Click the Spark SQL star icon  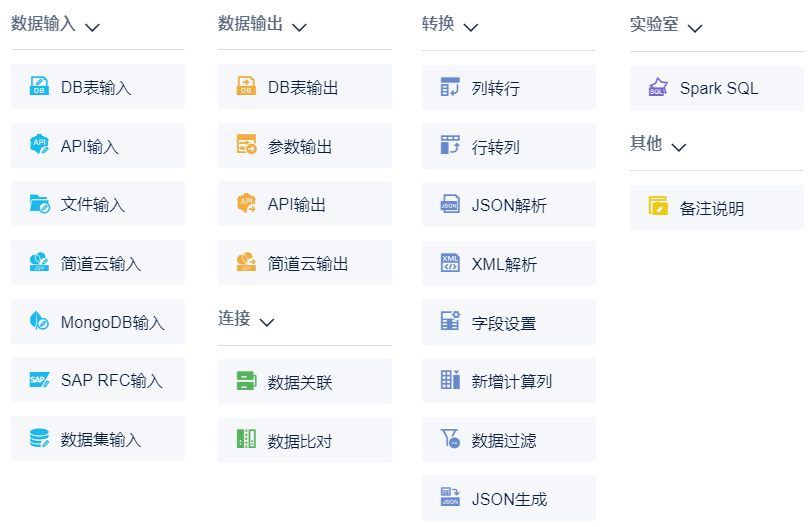(x=658, y=88)
